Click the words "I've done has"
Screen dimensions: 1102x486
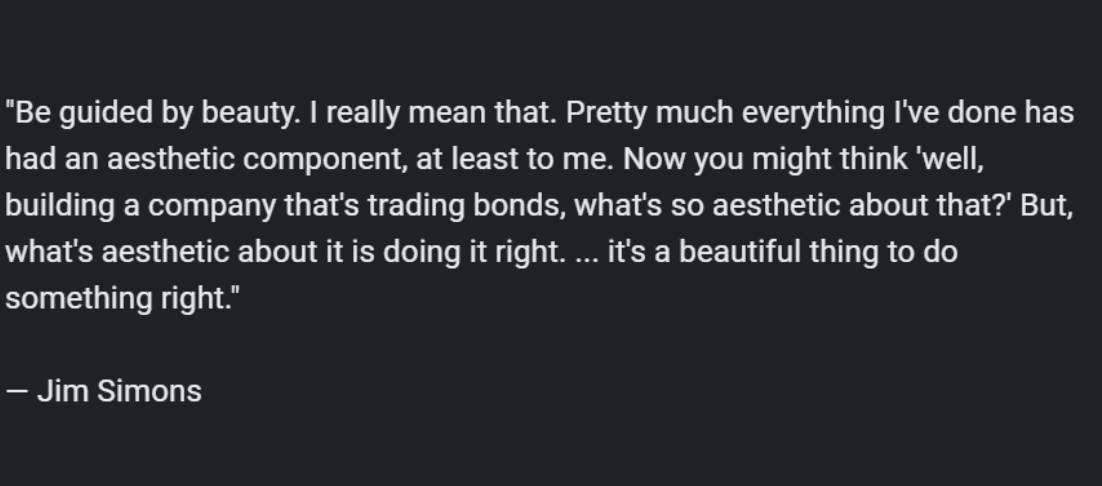tap(984, 112)
